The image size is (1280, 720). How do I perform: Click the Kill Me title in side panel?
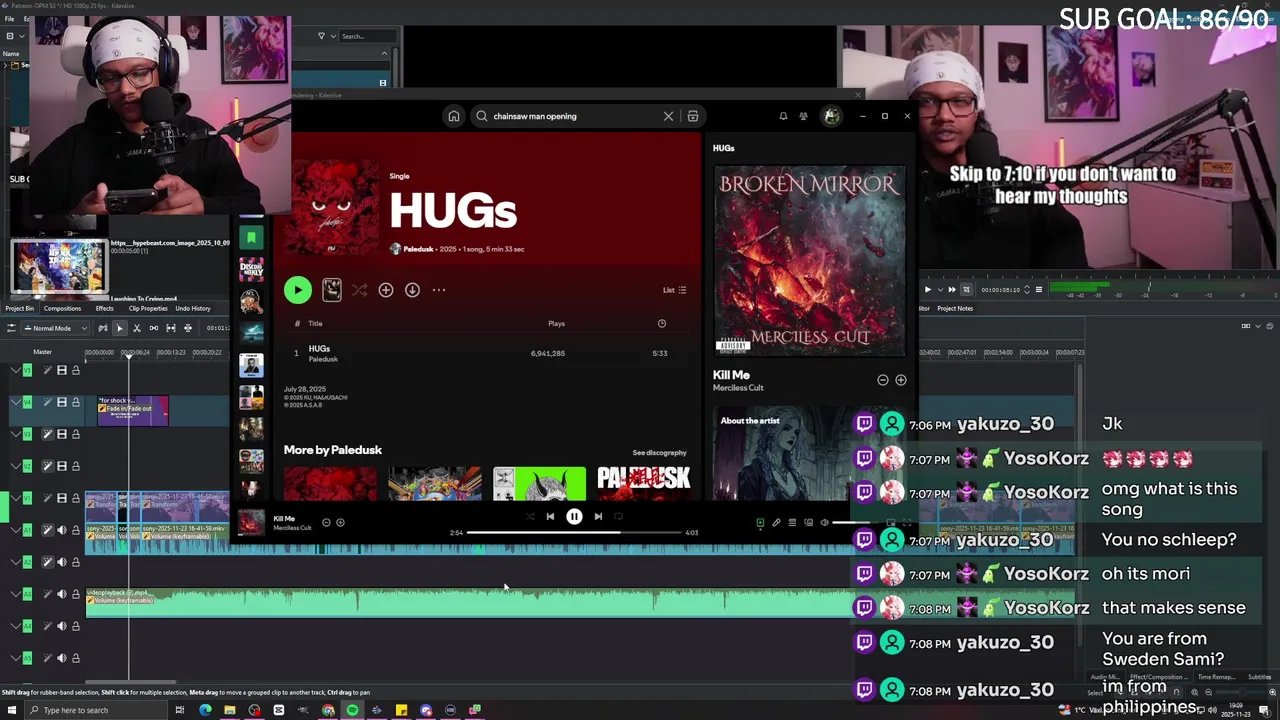click(731, 375)
